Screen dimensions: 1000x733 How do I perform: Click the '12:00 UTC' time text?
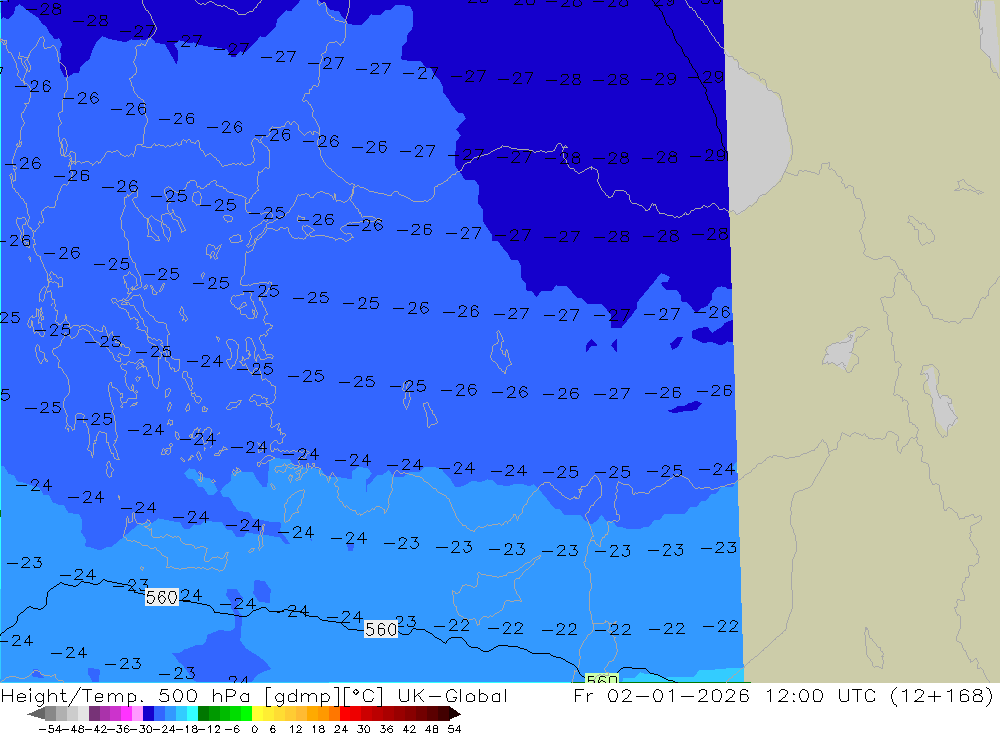click(x=821, y=695)
